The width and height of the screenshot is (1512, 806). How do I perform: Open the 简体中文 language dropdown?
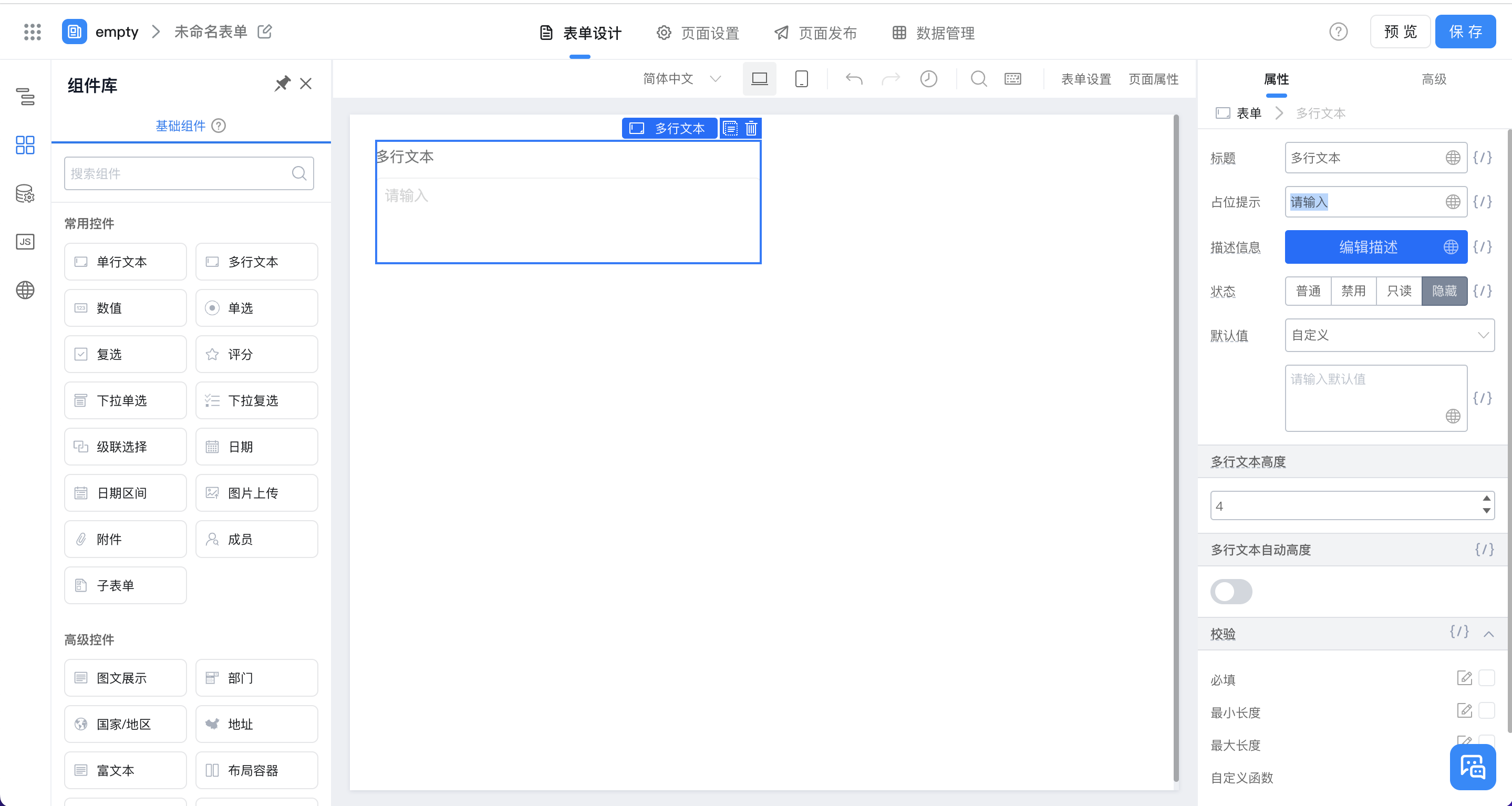681,79
